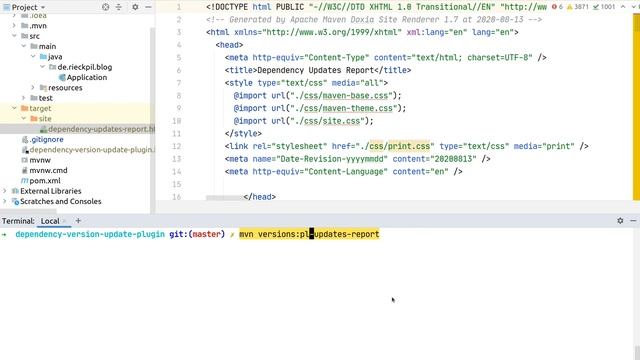Collapse the src folder
Screen dimensions: 640x360
click(x=14, y=36)
